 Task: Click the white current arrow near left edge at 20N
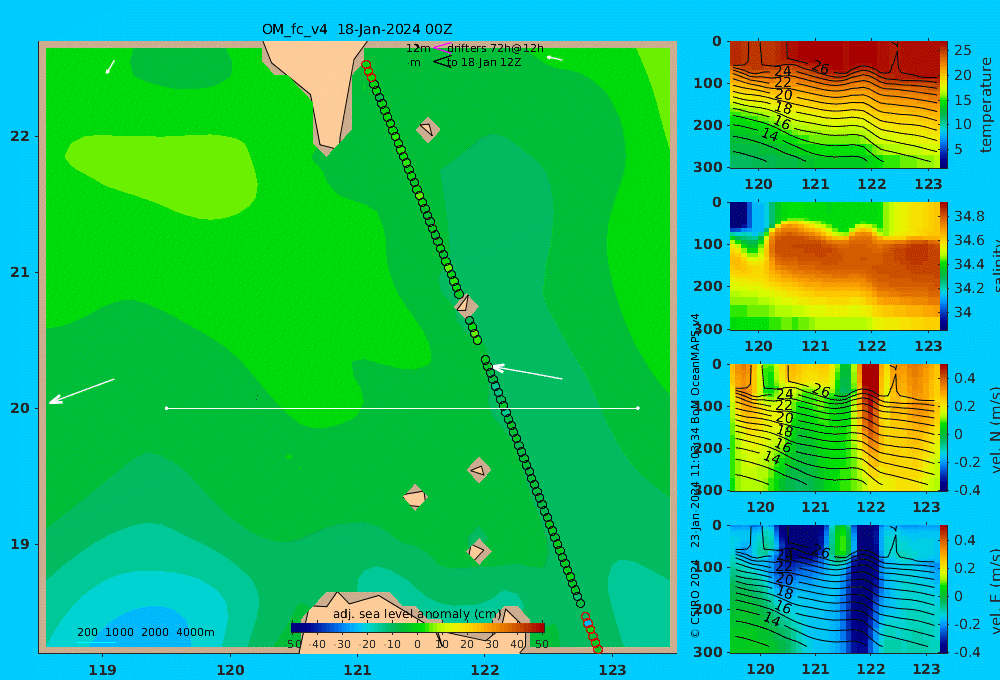(82, 391)
